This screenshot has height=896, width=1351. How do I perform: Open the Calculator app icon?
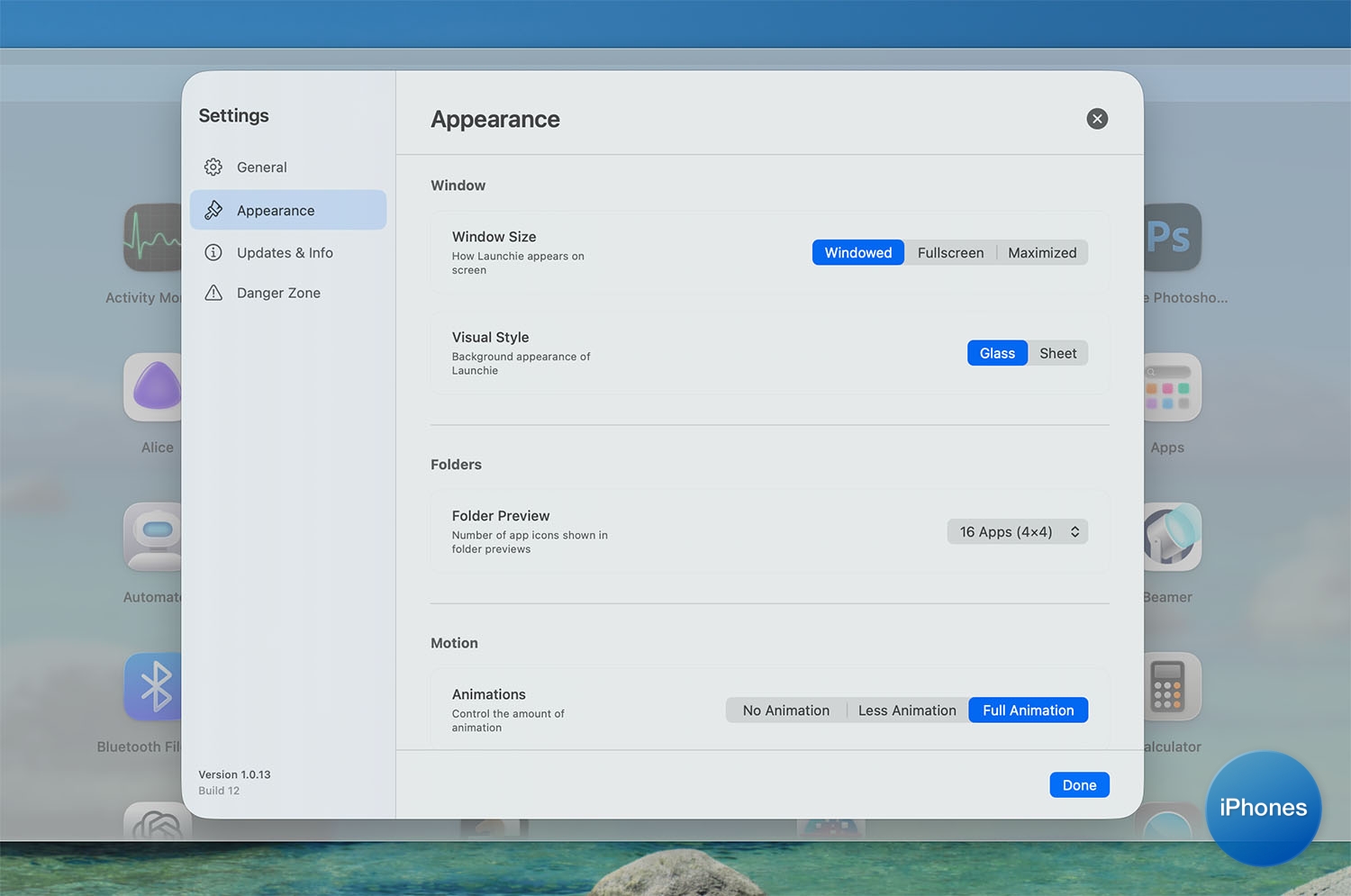1173,686
